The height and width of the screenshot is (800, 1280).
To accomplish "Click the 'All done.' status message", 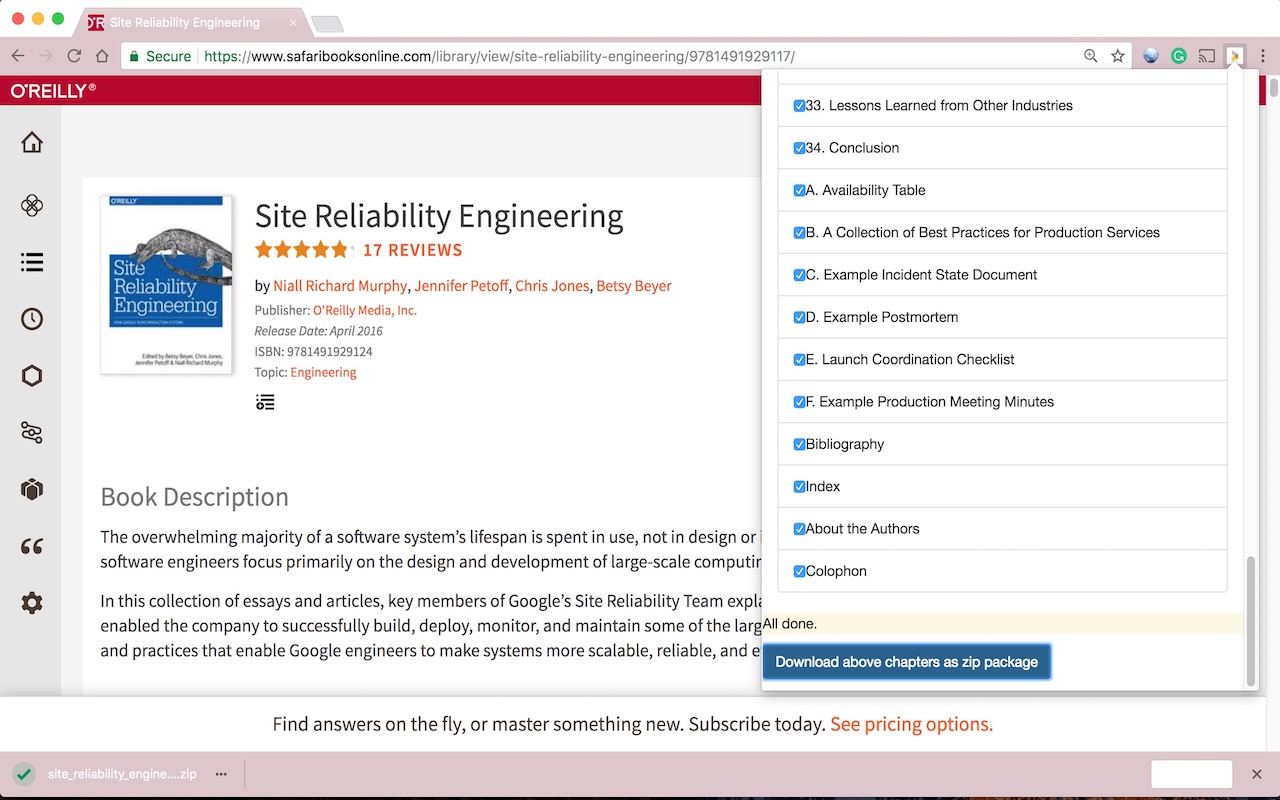I will click(x=790, y=624).
